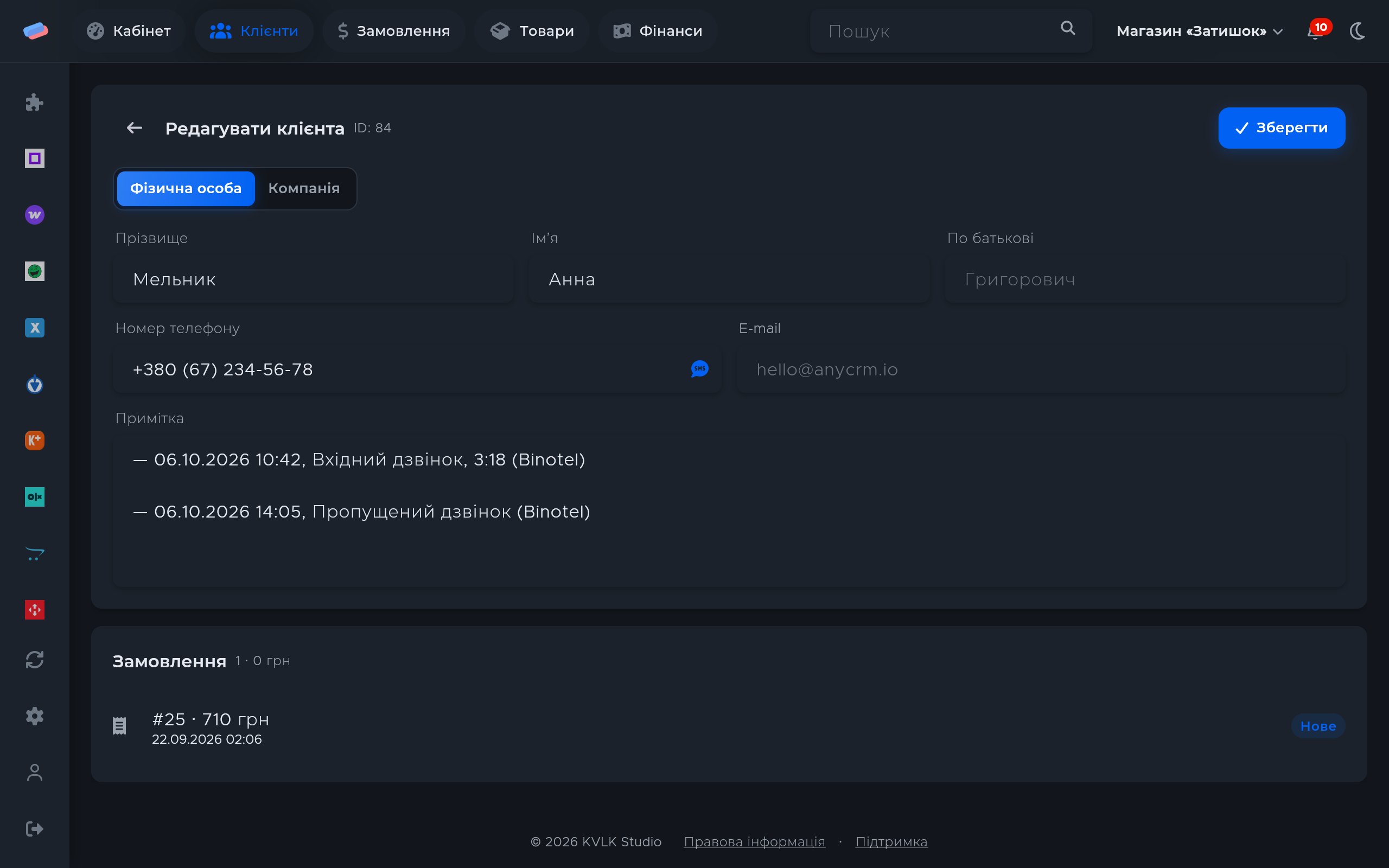Viewport: 1389px width, 868px height.
Task: Click the E-mail input field
Action: (1041, 369)
